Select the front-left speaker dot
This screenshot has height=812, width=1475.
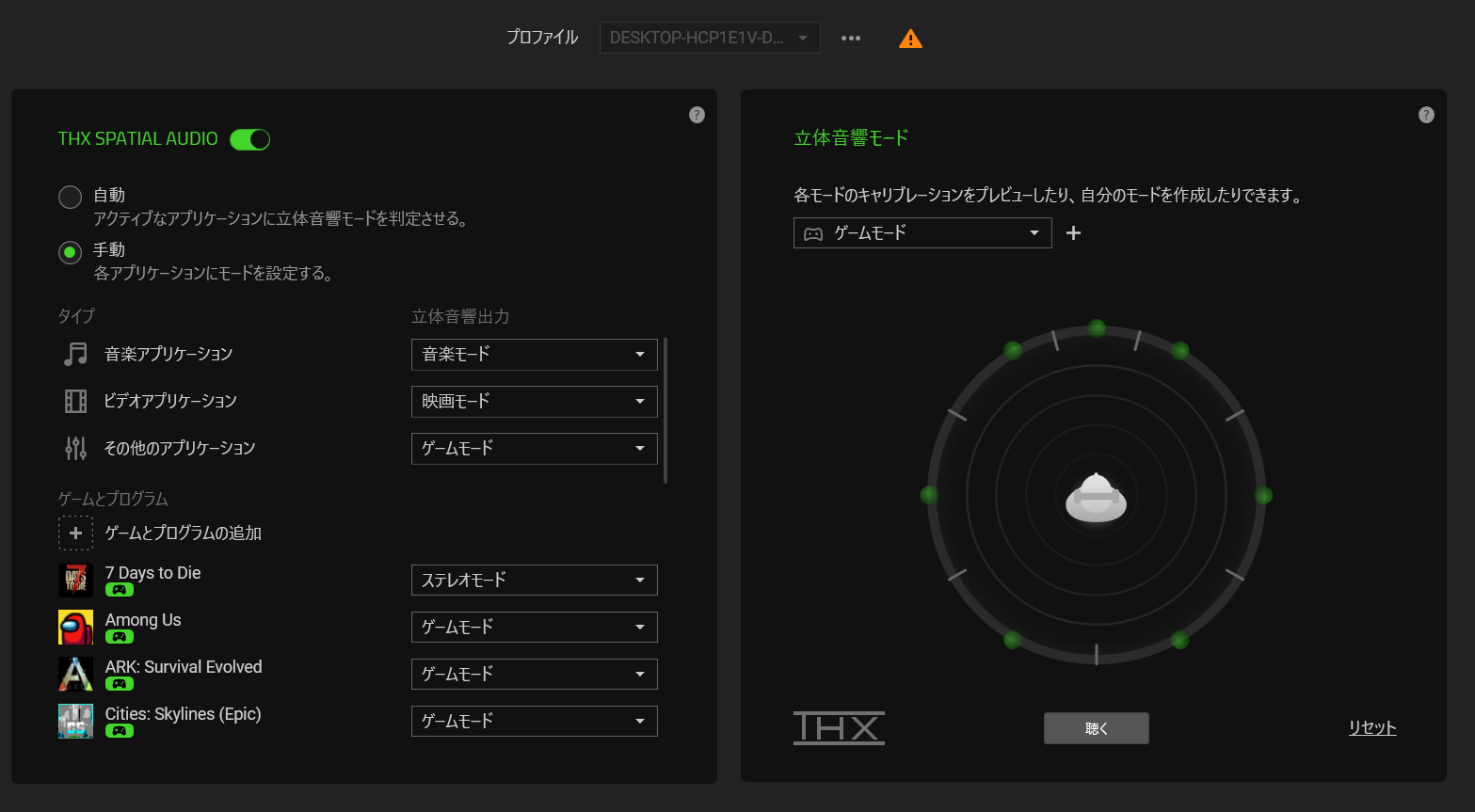(1013, 350)
